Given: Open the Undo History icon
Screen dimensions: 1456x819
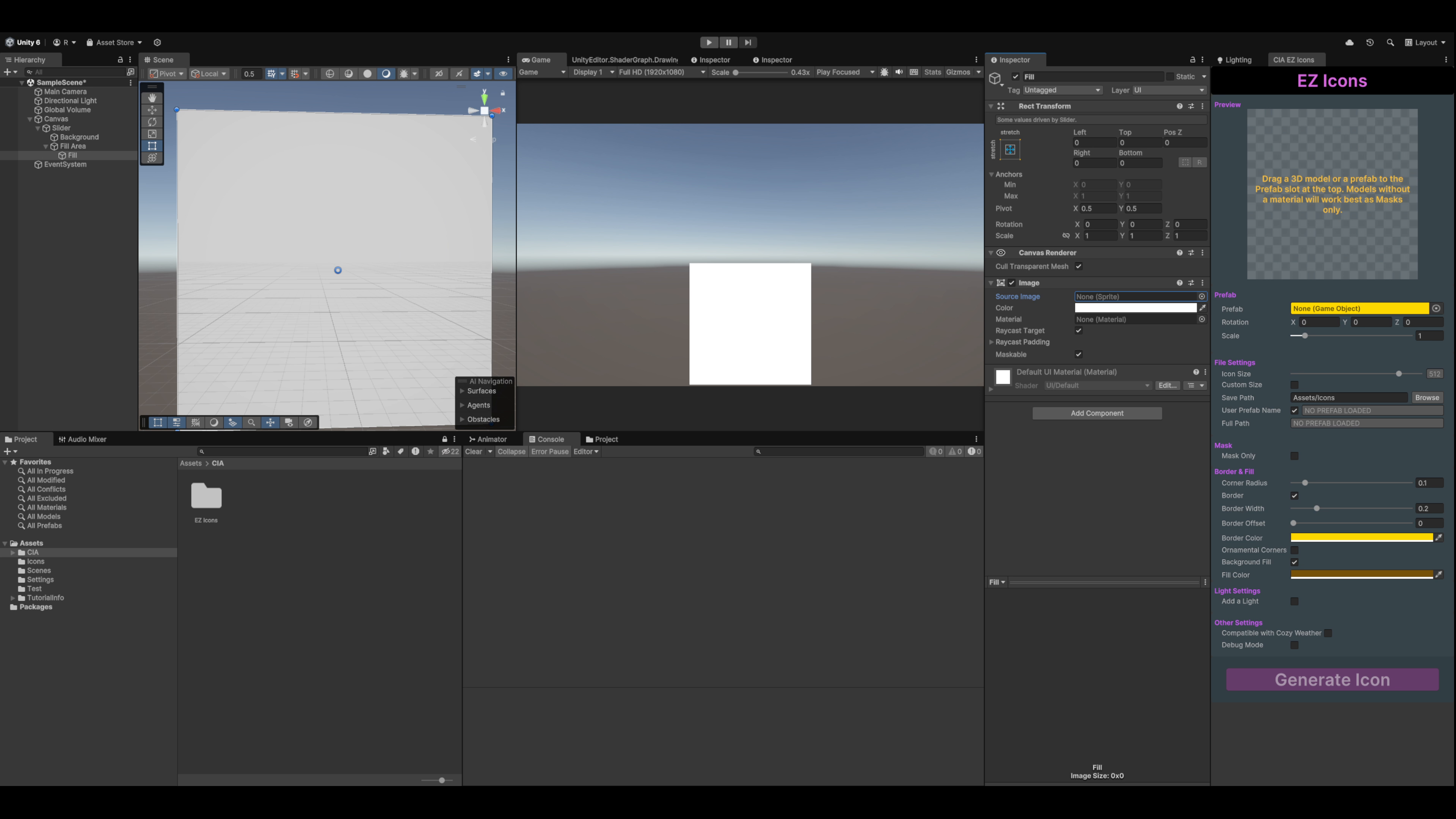Looking at the screenshot, I should click(1370, 42).
